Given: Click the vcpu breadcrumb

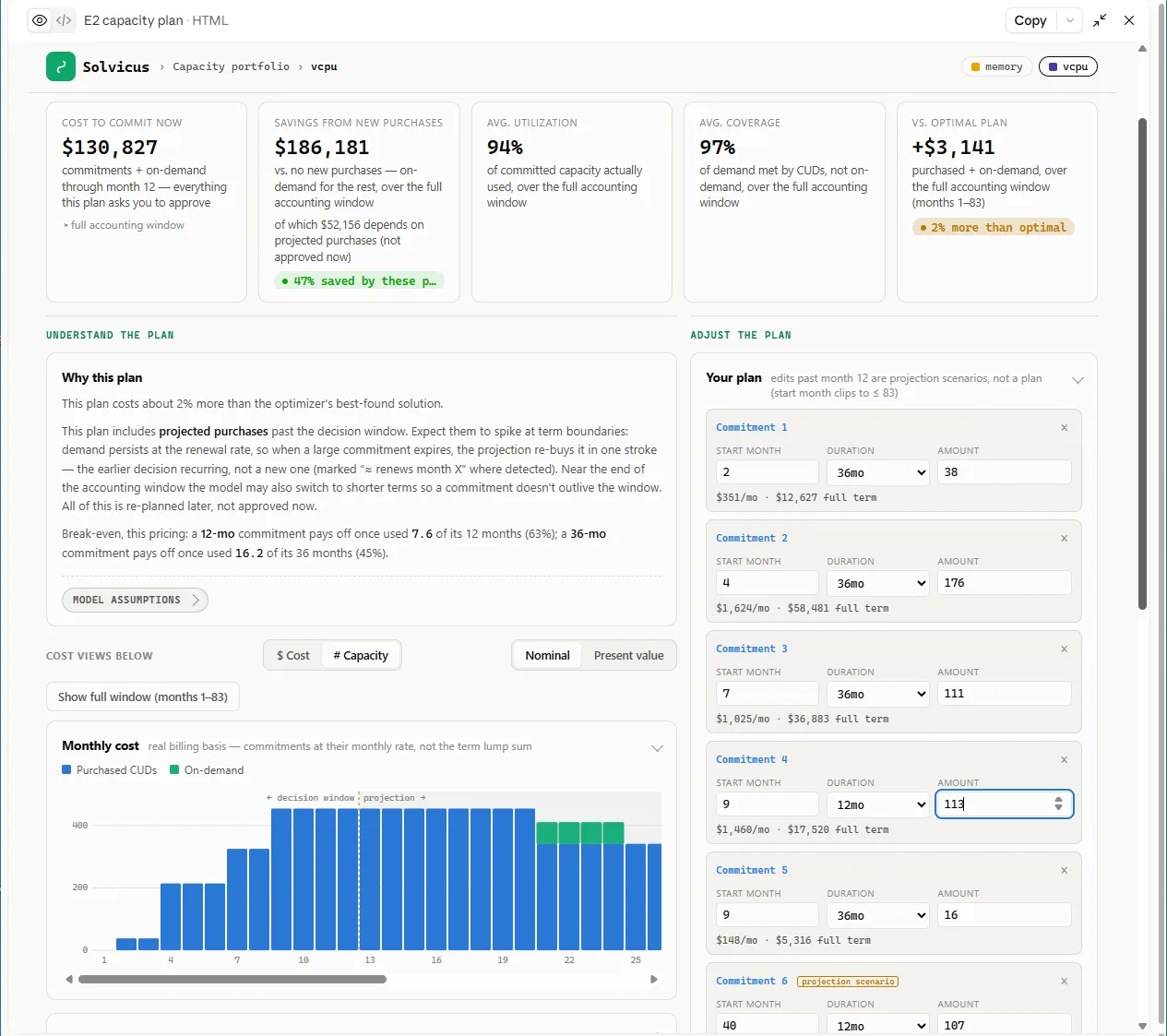Looking at the screenshot, I should click(x=324, y=66).
